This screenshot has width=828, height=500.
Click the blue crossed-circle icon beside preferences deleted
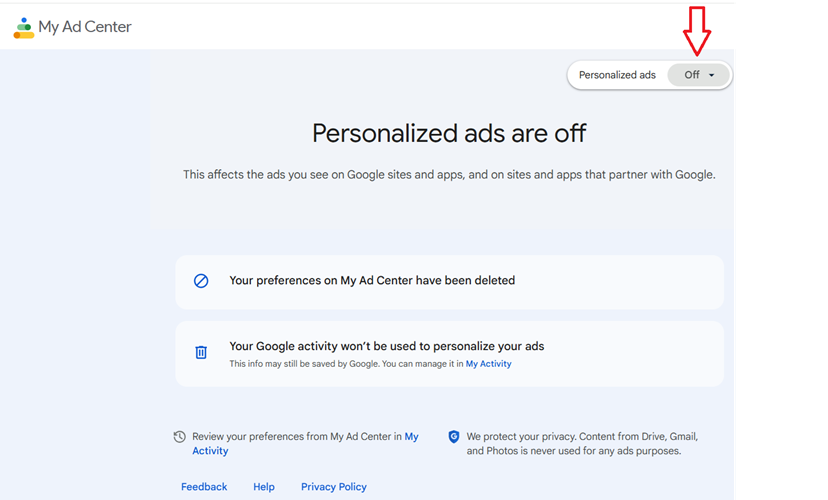[201, 281]
